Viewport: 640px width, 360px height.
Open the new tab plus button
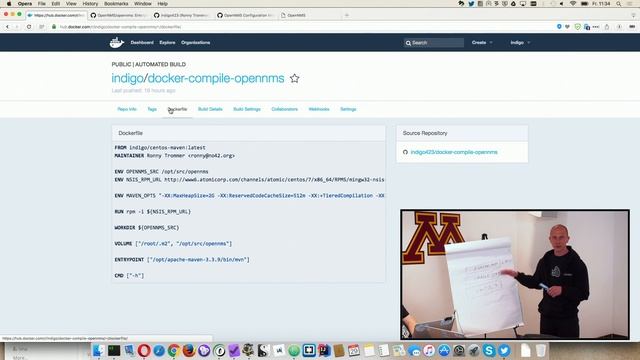point(347,15)
